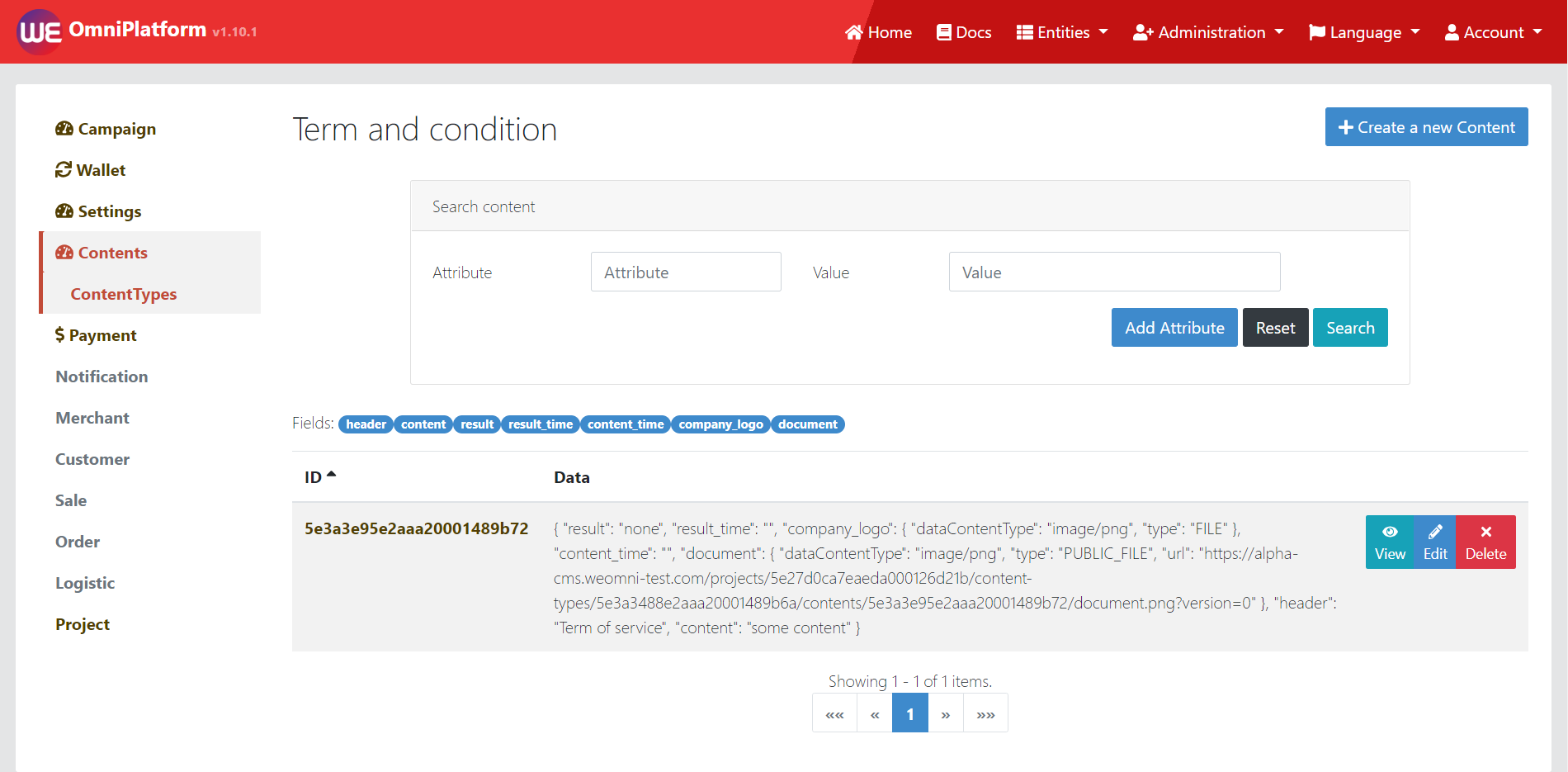
Task: Select ContentTypes in the sidebar
Action: coord(124,294)
